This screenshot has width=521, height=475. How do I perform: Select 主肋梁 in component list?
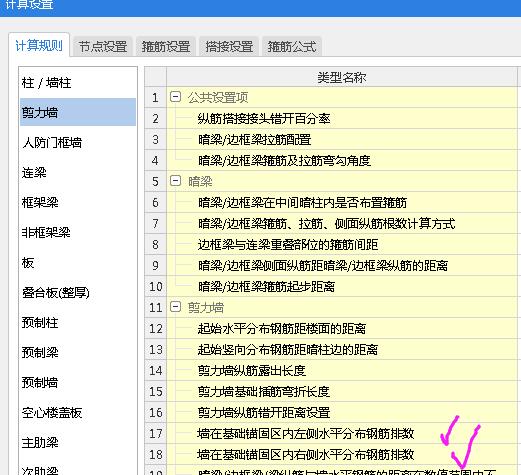(78, 443)
